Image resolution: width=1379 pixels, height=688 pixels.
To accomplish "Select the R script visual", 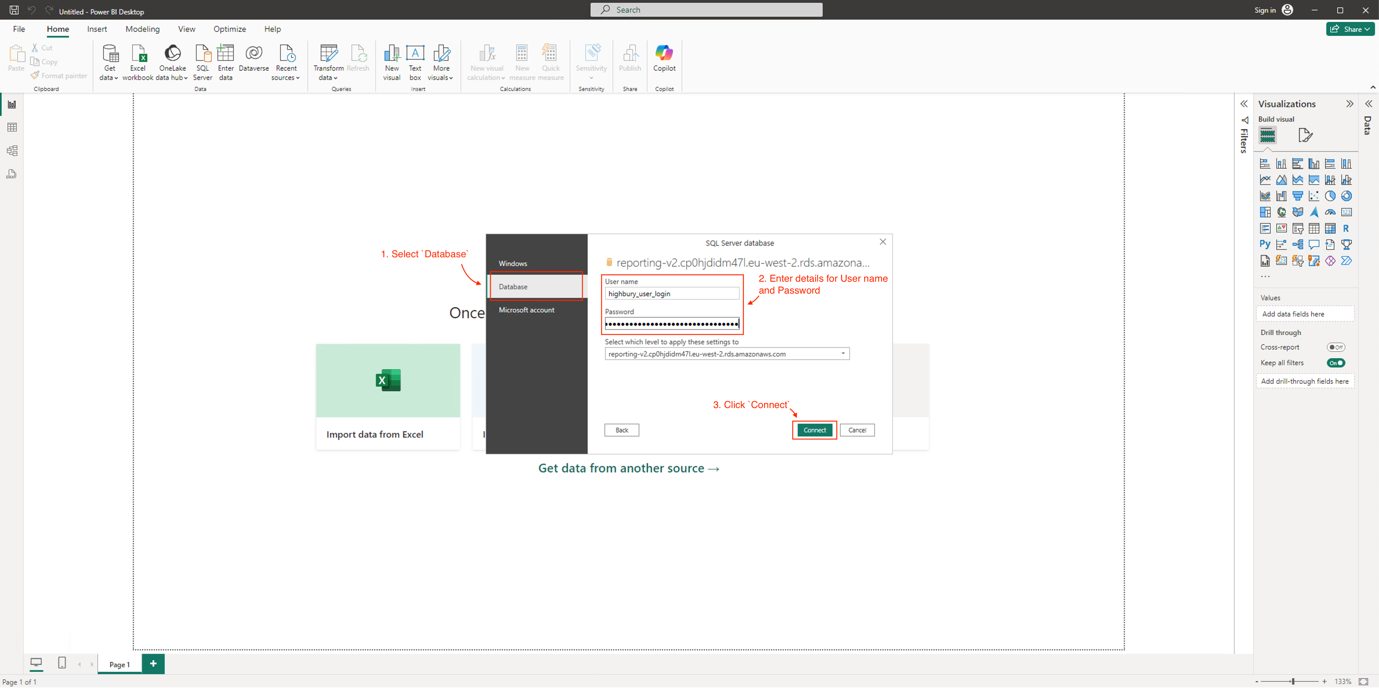I will [x=1346, y=228].
